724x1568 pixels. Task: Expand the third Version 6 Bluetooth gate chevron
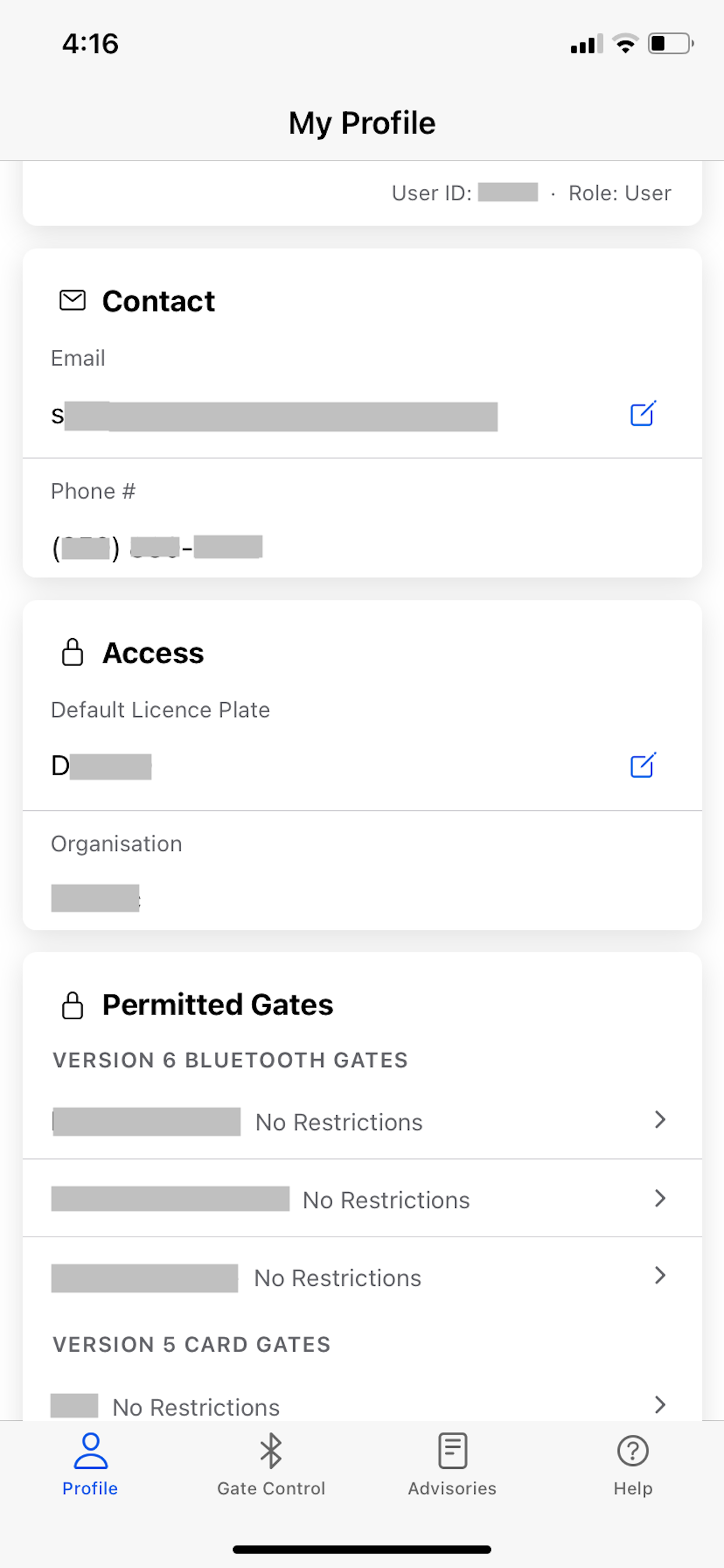[660, 1275]
